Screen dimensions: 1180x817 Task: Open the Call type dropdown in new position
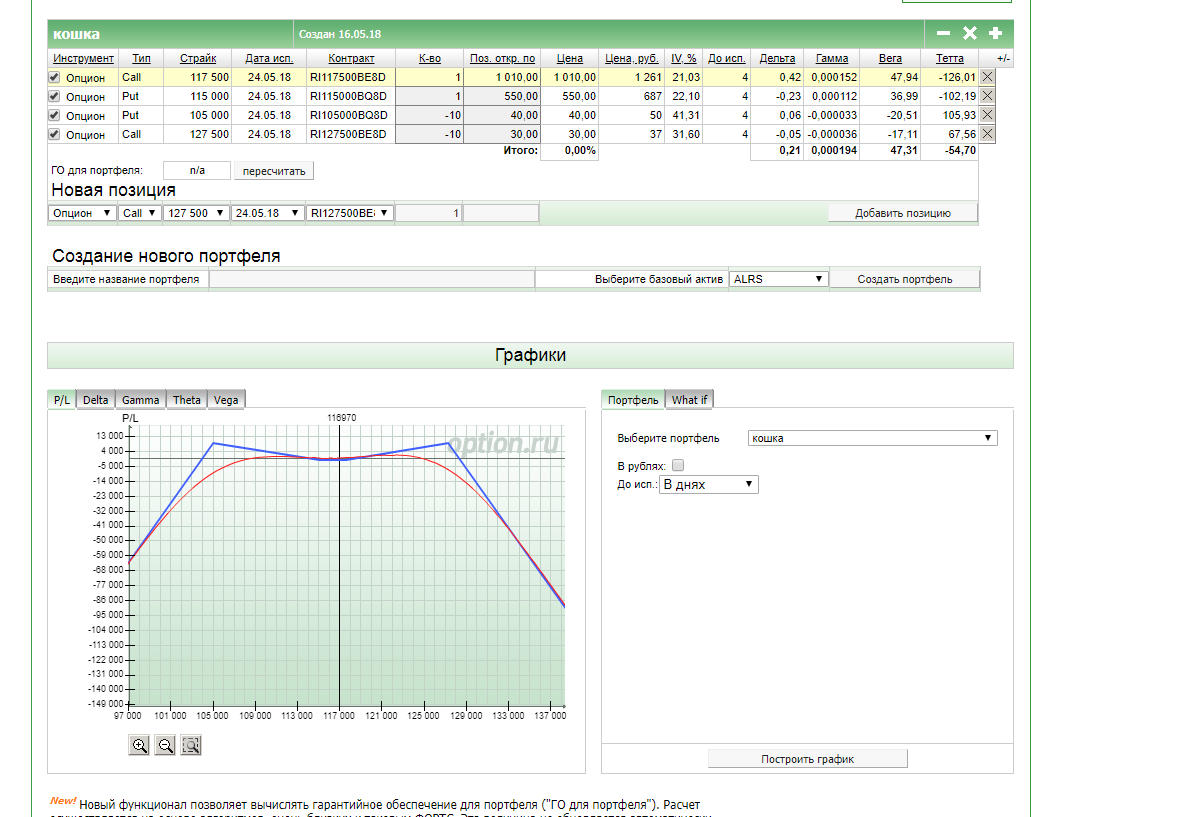pyautogui.click(x=139, y=213)
